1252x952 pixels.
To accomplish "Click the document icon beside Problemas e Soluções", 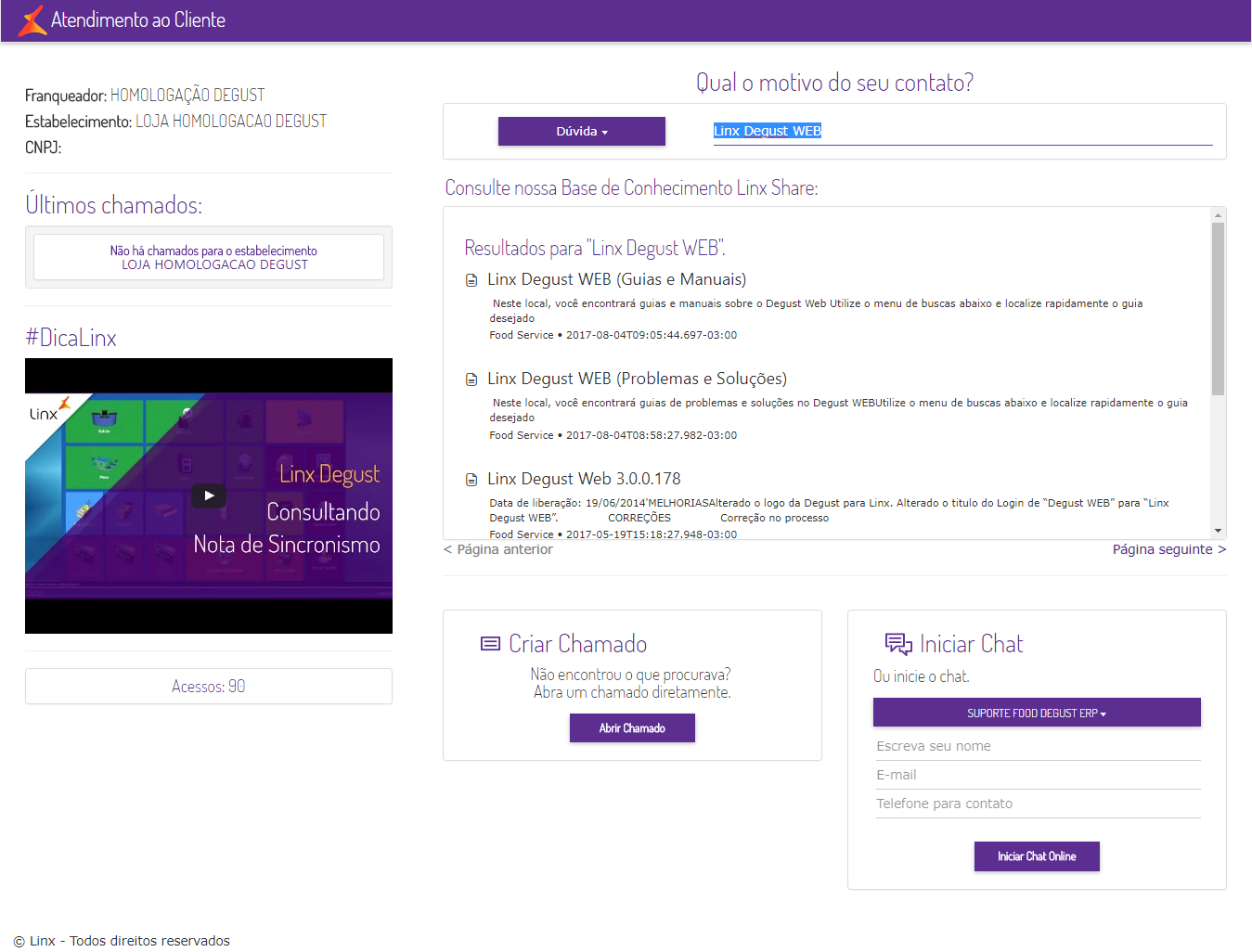I will (471, 380).
